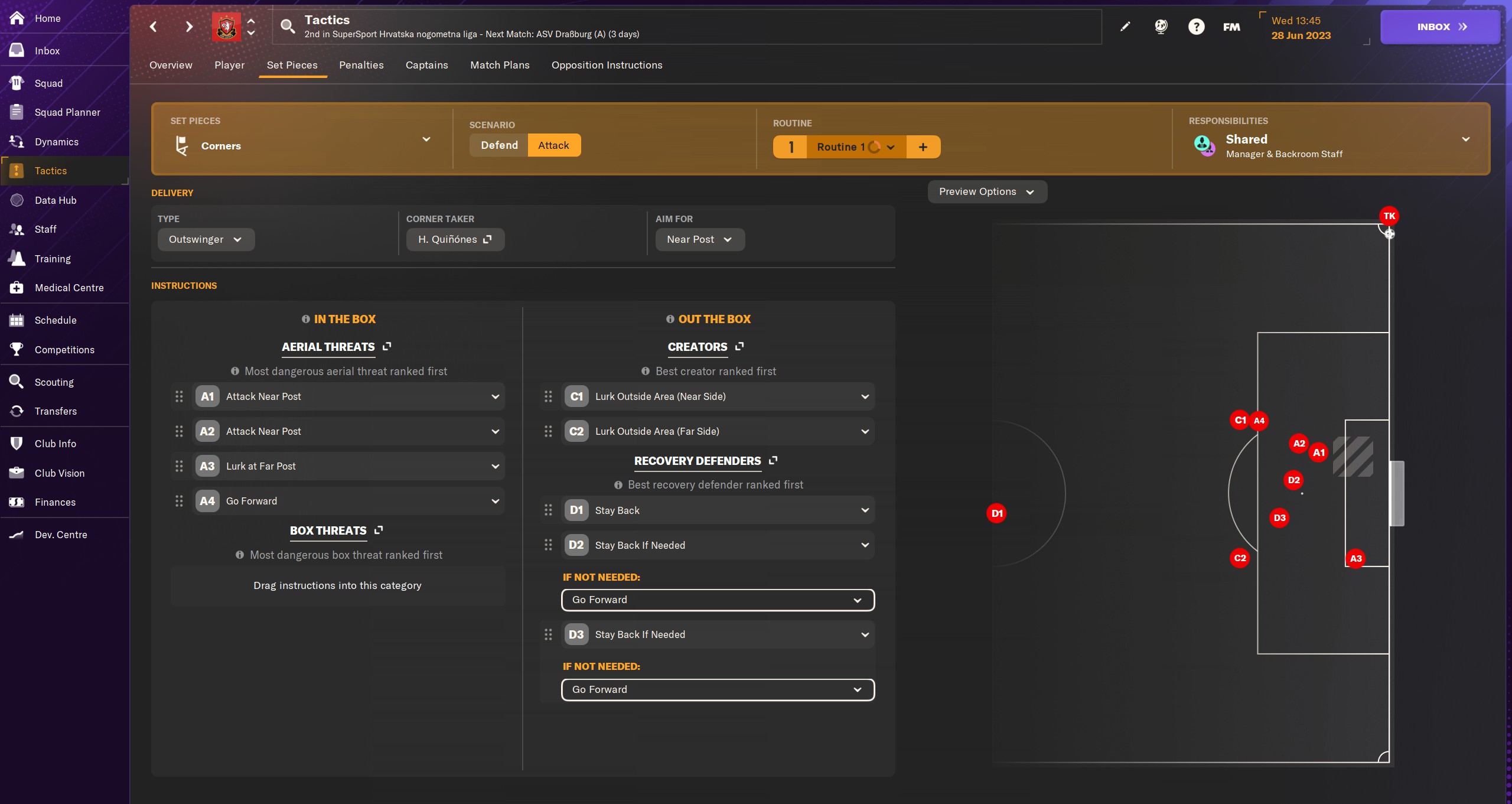Expand the Near Post aim dropdown
Viewport: 1512px width, 804px height.
point(699,240)
